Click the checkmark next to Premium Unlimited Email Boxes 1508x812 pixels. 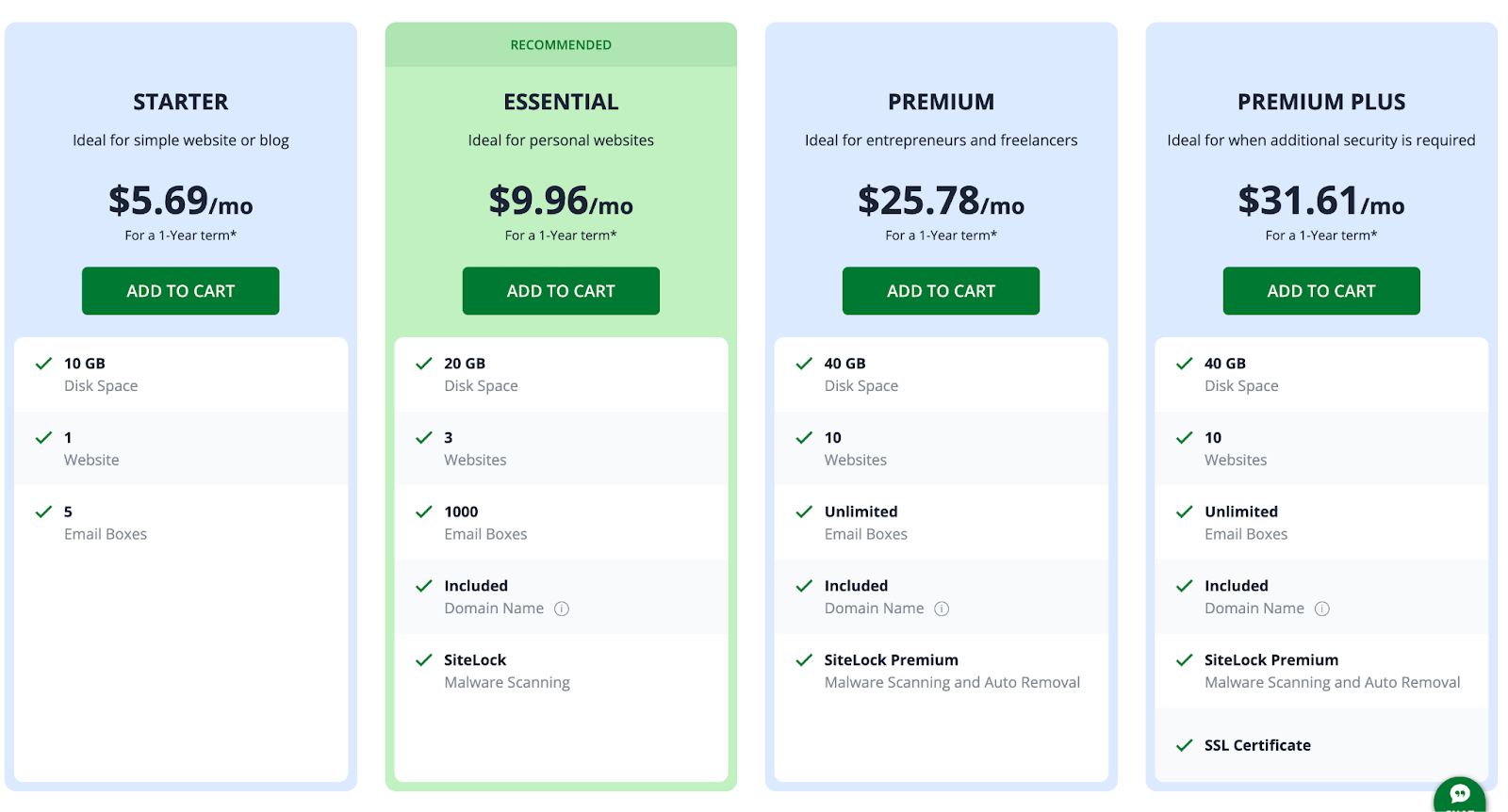pos(804,512)
